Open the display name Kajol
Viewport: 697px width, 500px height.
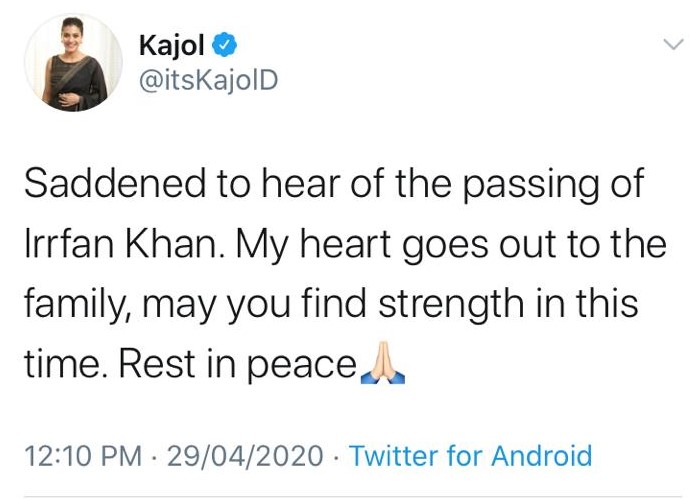pos(171,45)
